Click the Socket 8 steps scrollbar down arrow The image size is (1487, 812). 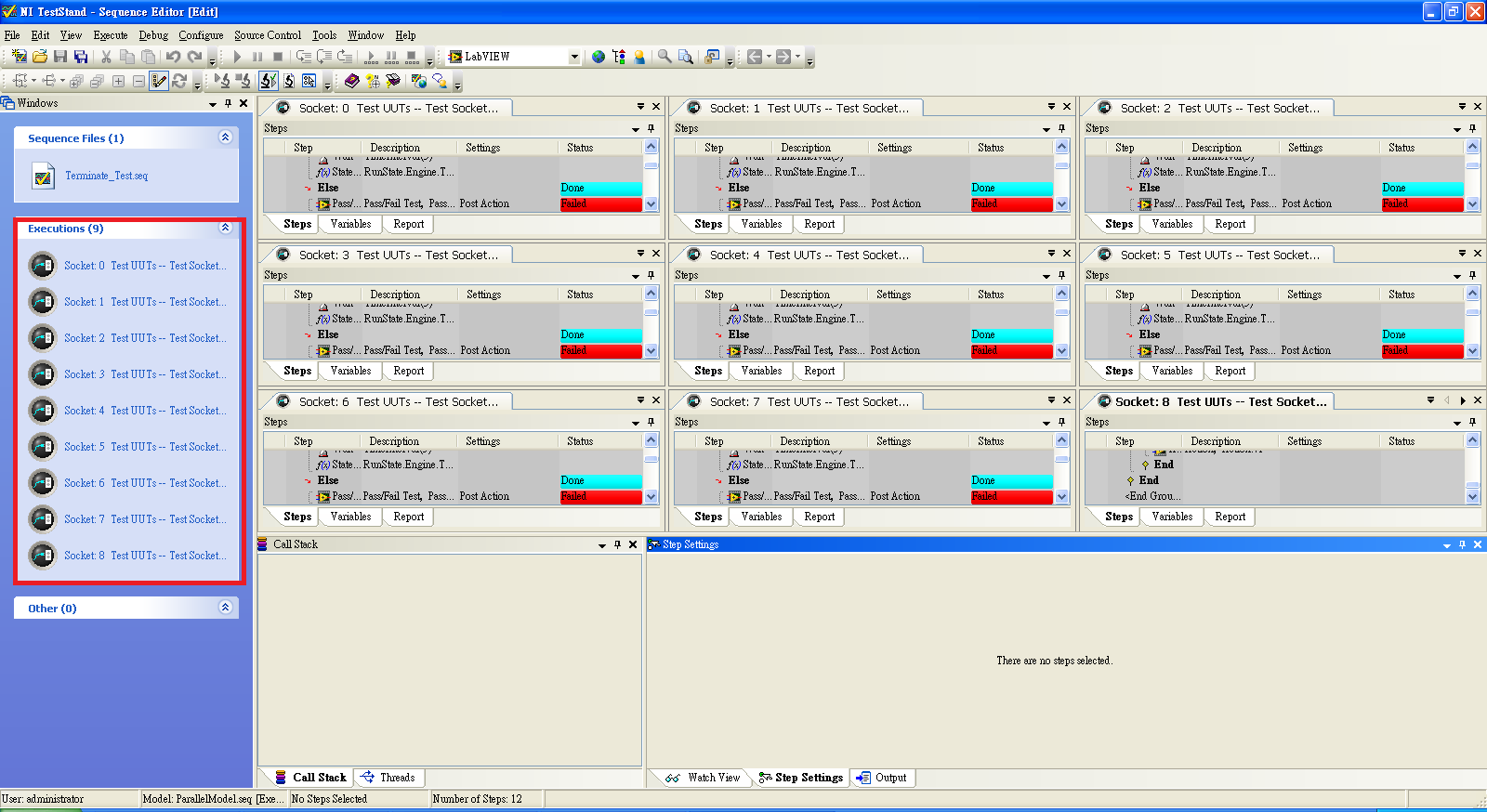[x=1472, y=497]
